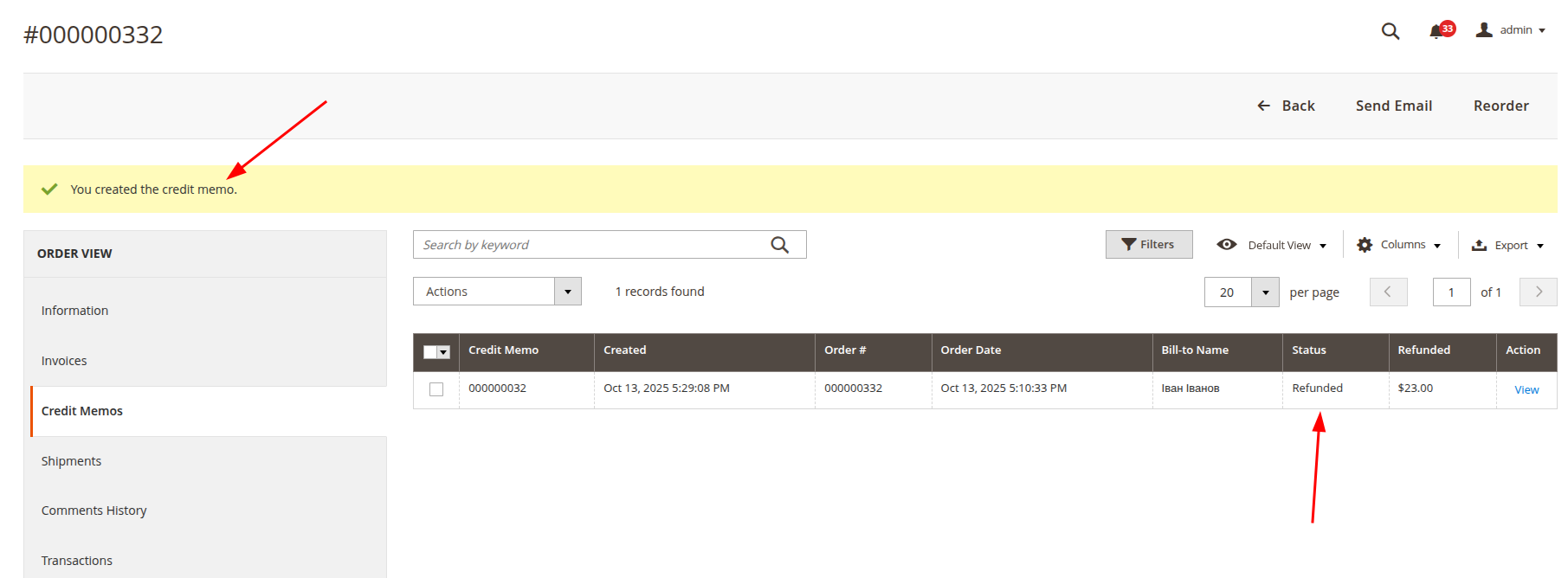Click the Filters funnel button

(x=1148, y=245)
